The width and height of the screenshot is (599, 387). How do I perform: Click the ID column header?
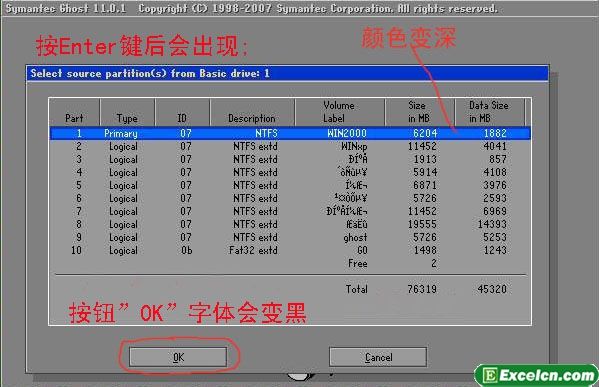182,112
